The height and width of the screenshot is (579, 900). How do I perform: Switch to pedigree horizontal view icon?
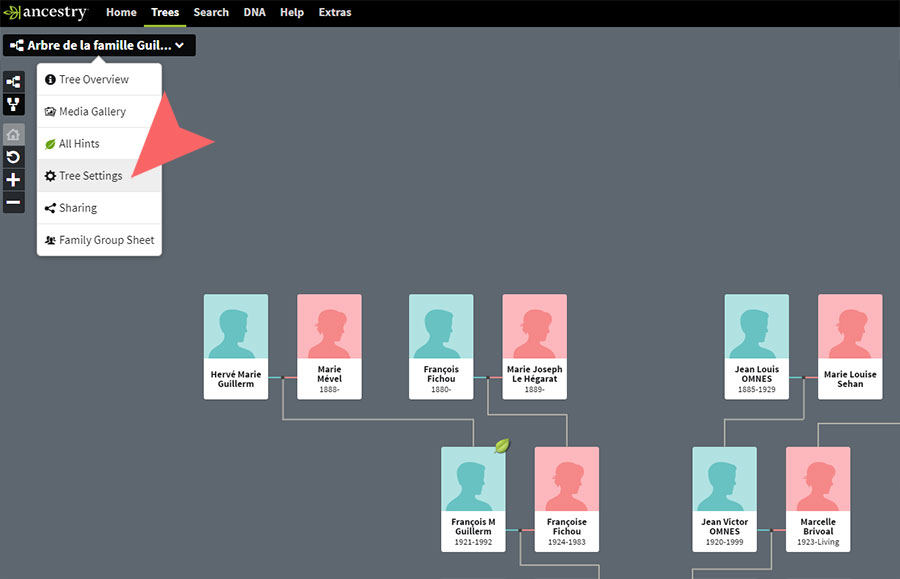tap(13, 82)
